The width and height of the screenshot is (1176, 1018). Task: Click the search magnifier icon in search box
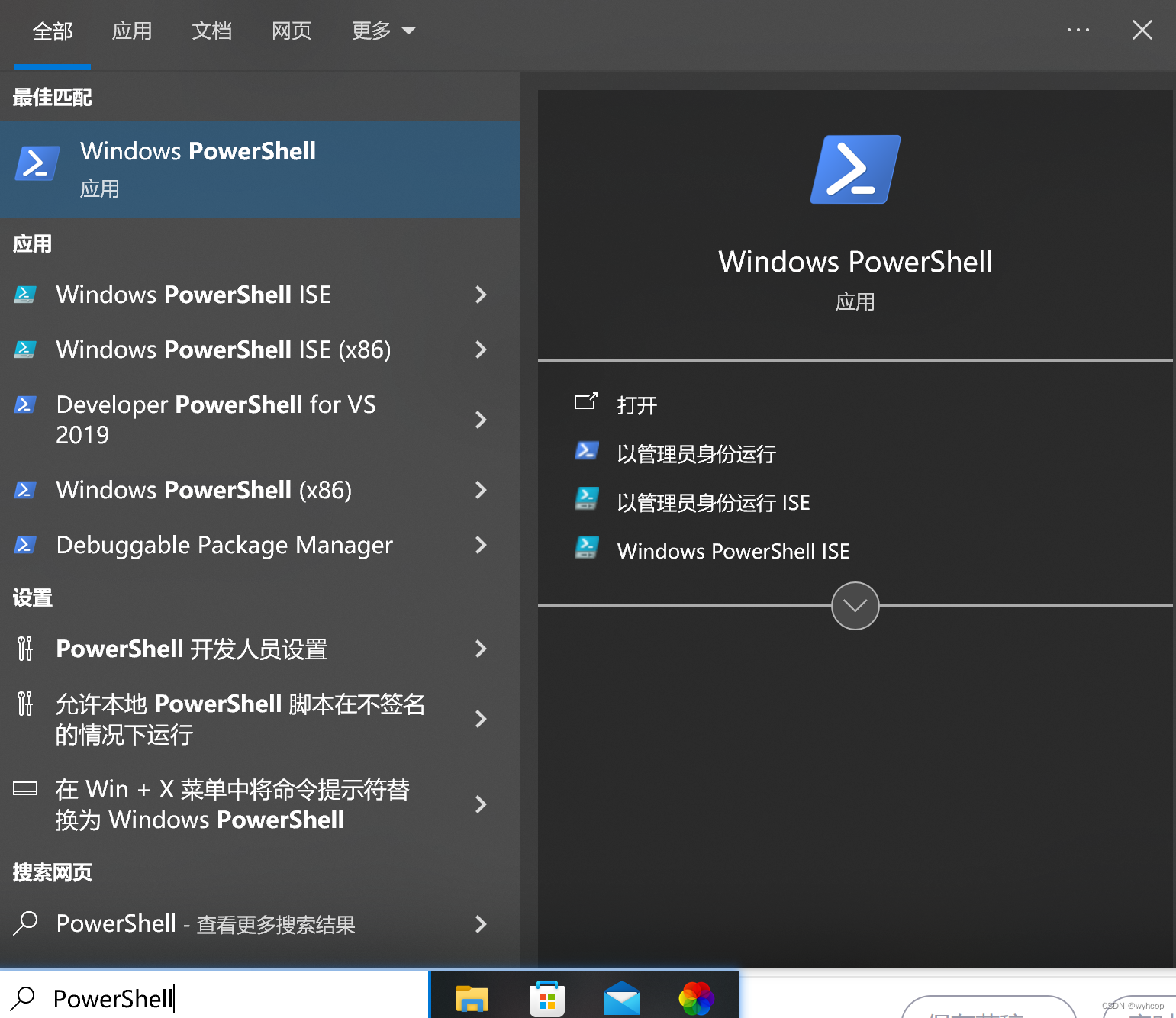[x=23, y=998]
